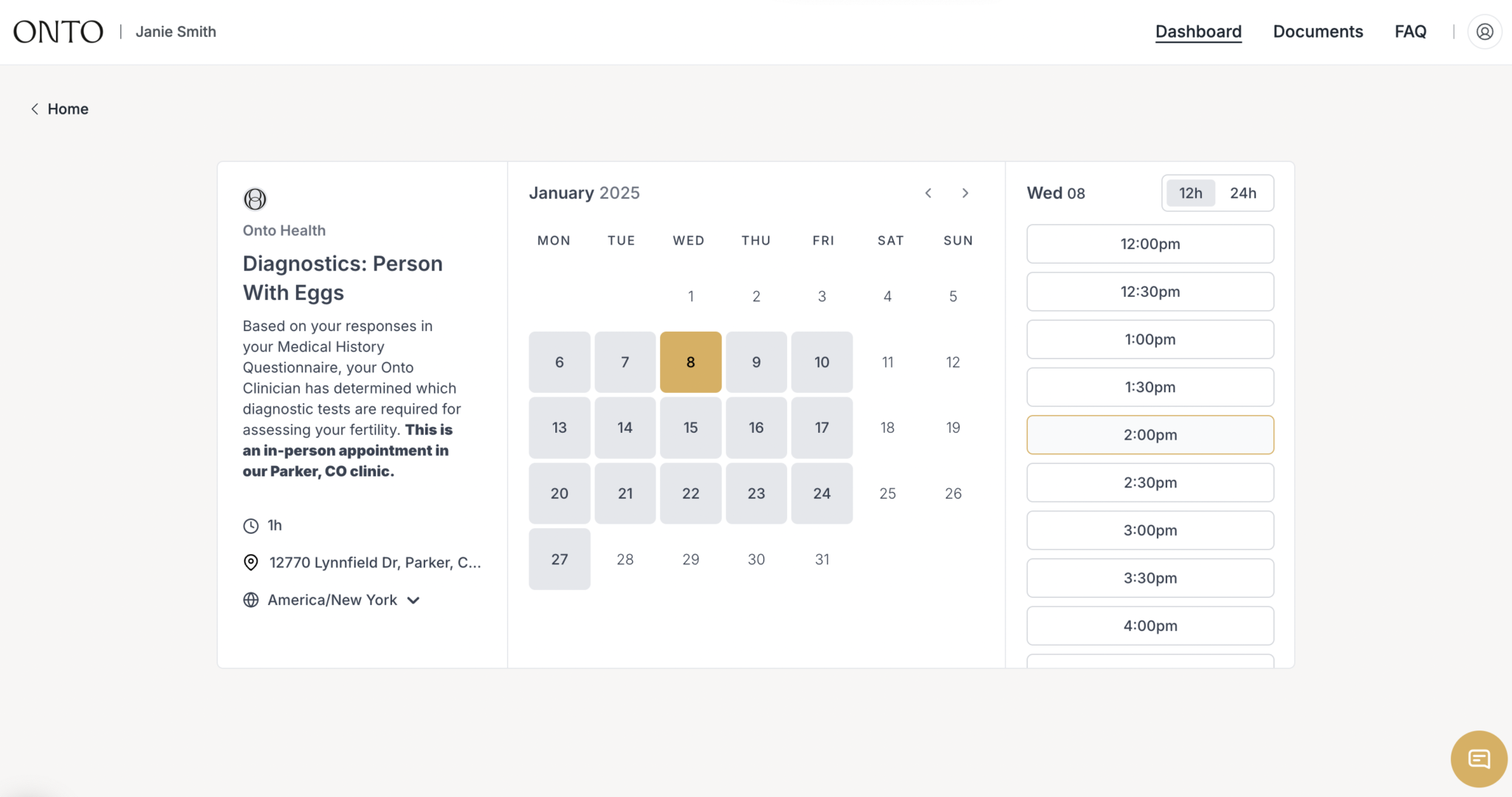
Task: Open the Dashboard tab
Action: pyautogui.click(x=1198, y=31)
